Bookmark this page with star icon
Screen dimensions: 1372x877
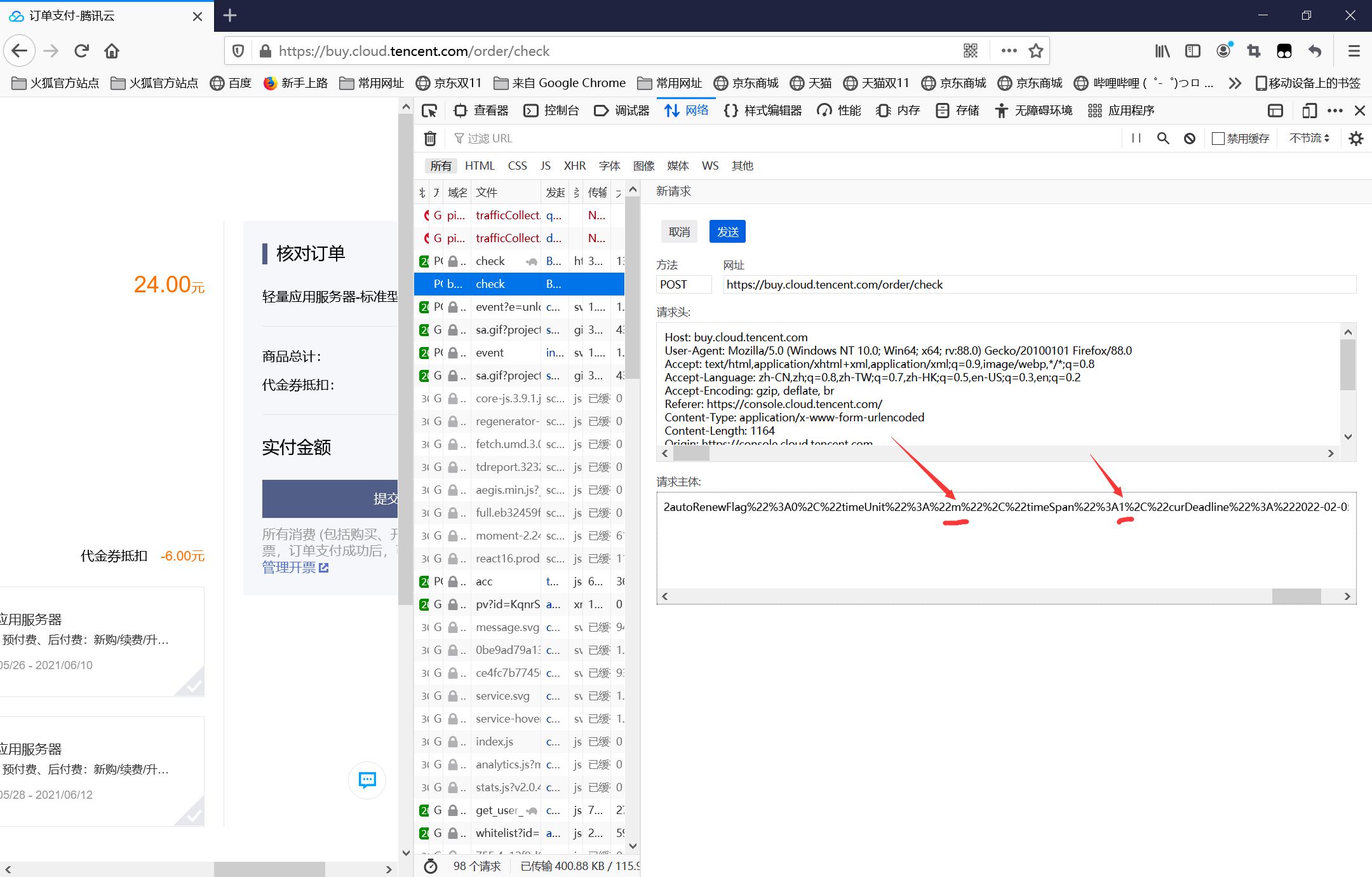tap(1036, 51)
